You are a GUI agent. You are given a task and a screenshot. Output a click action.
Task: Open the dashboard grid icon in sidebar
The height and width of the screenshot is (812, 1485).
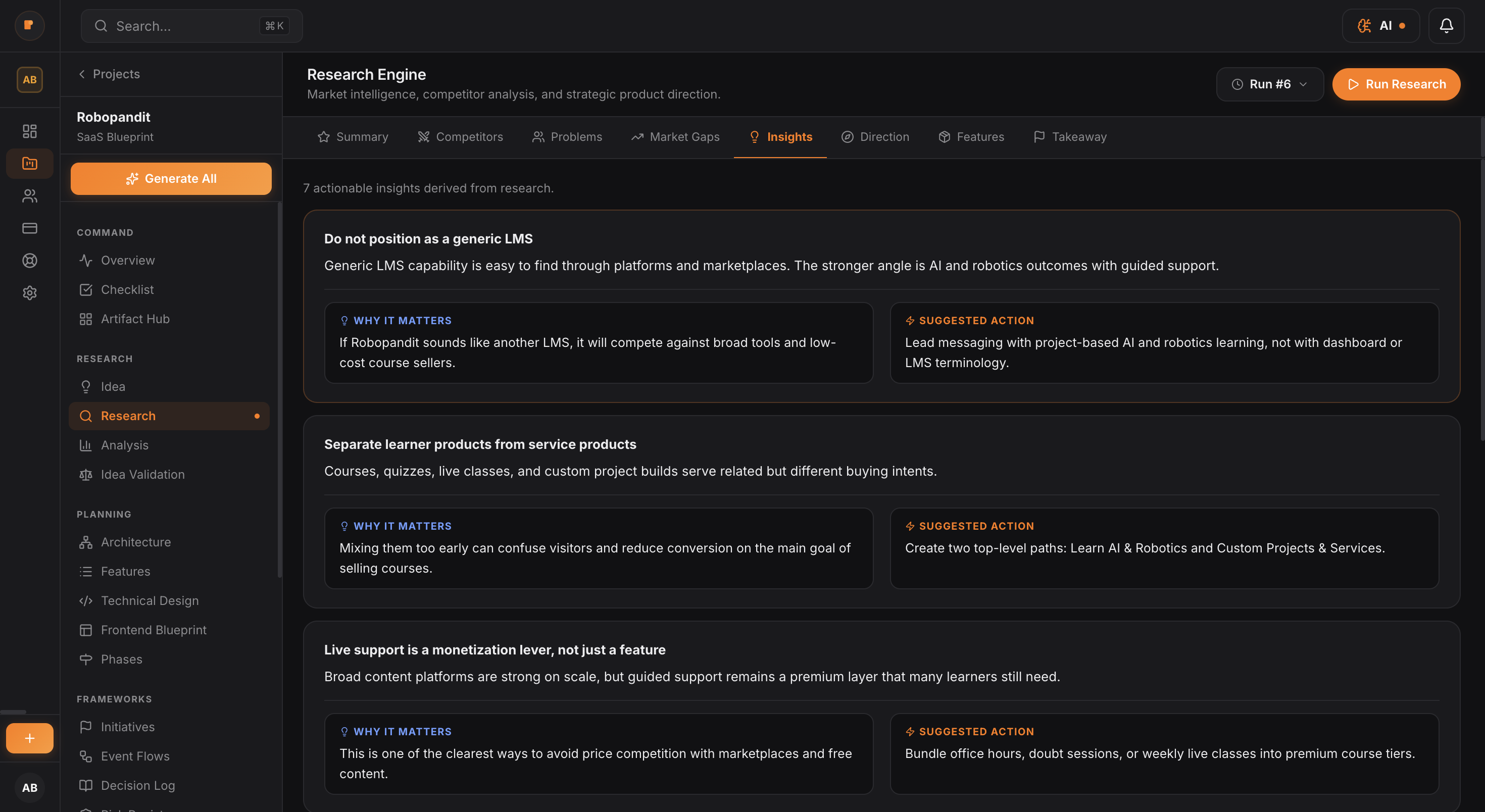point(29,131)
